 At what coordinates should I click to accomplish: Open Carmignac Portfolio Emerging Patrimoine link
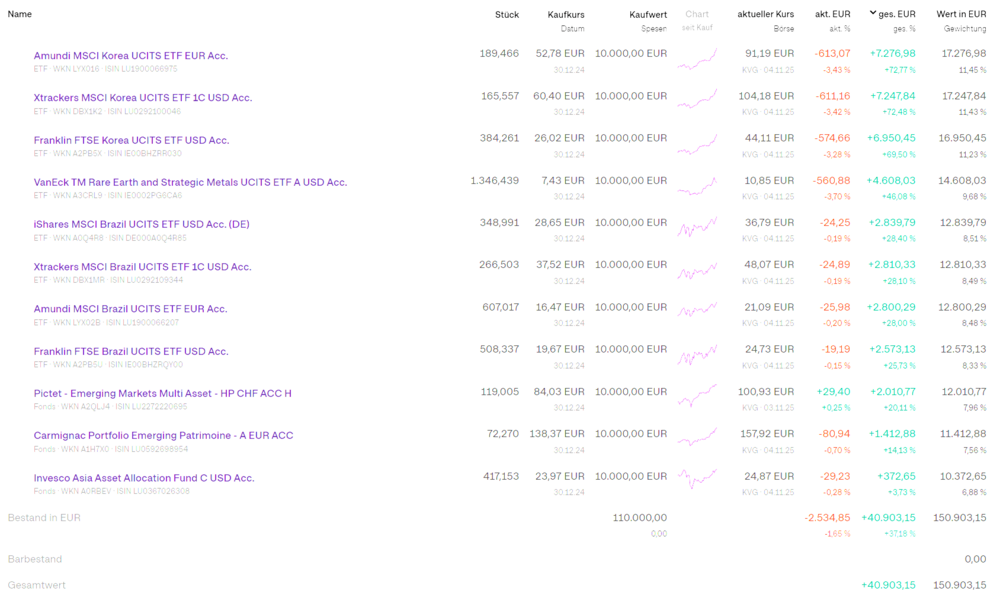[x=163, y=436]
